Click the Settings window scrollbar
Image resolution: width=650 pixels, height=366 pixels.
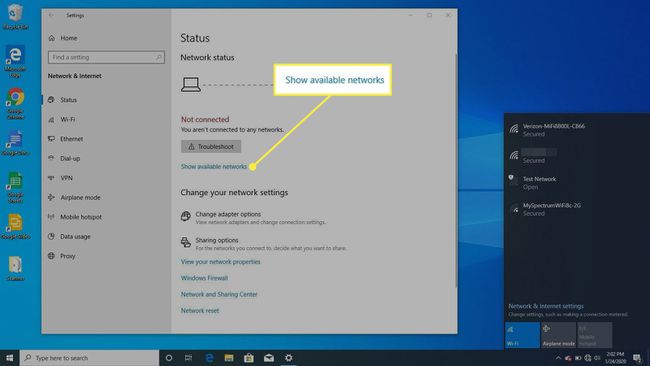(456, 170)
